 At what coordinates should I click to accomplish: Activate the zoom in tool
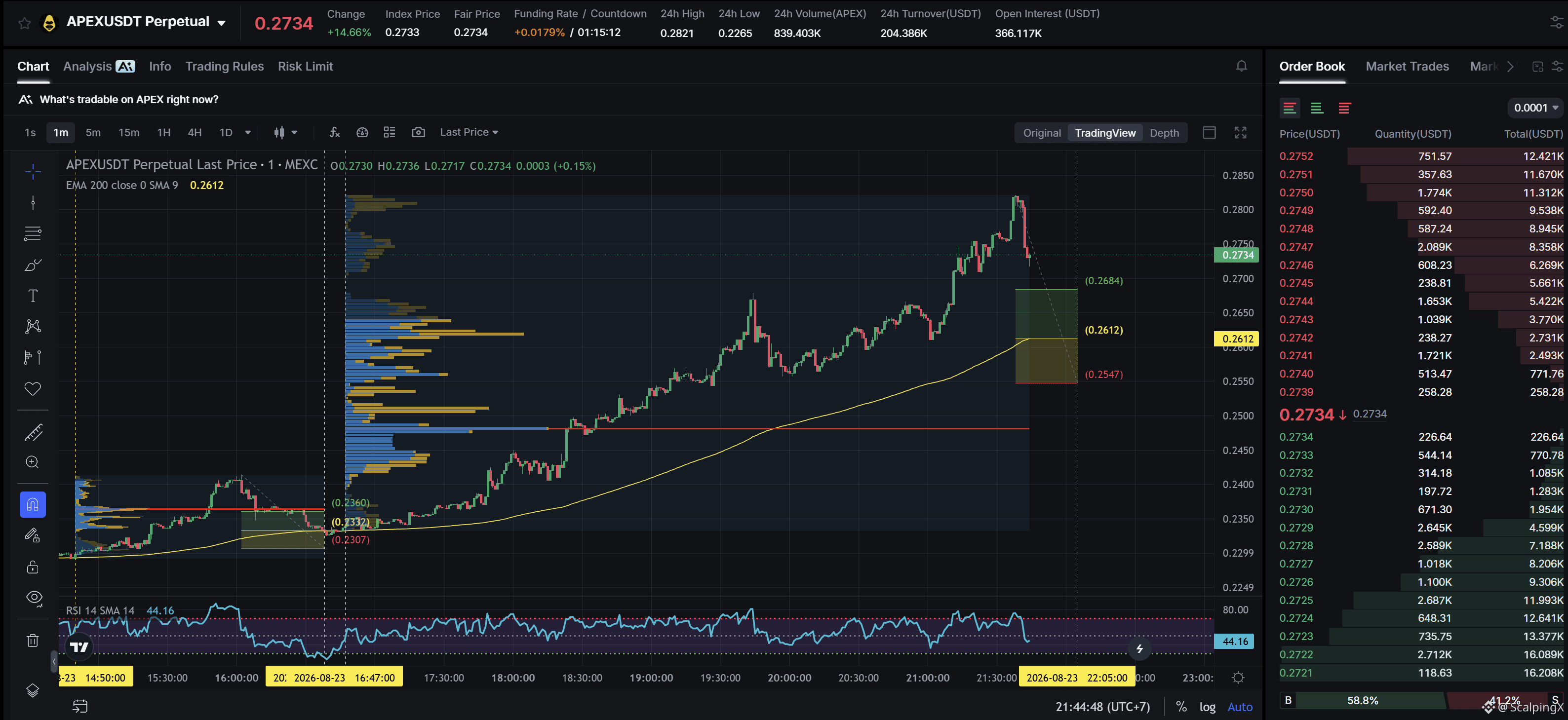(33, 462)
